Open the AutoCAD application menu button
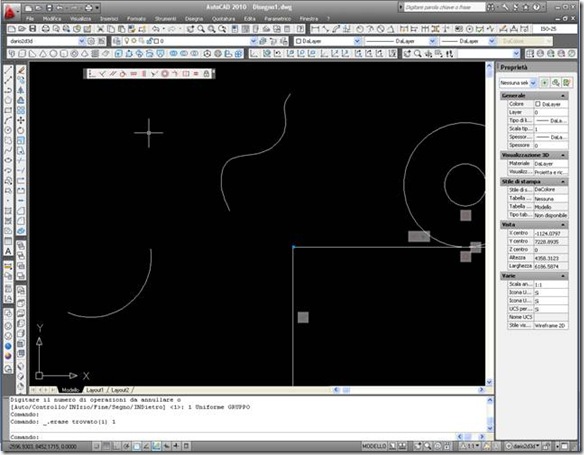Viewport: 584px width, 455px height. pyautogui.click(x=10, y=11)
